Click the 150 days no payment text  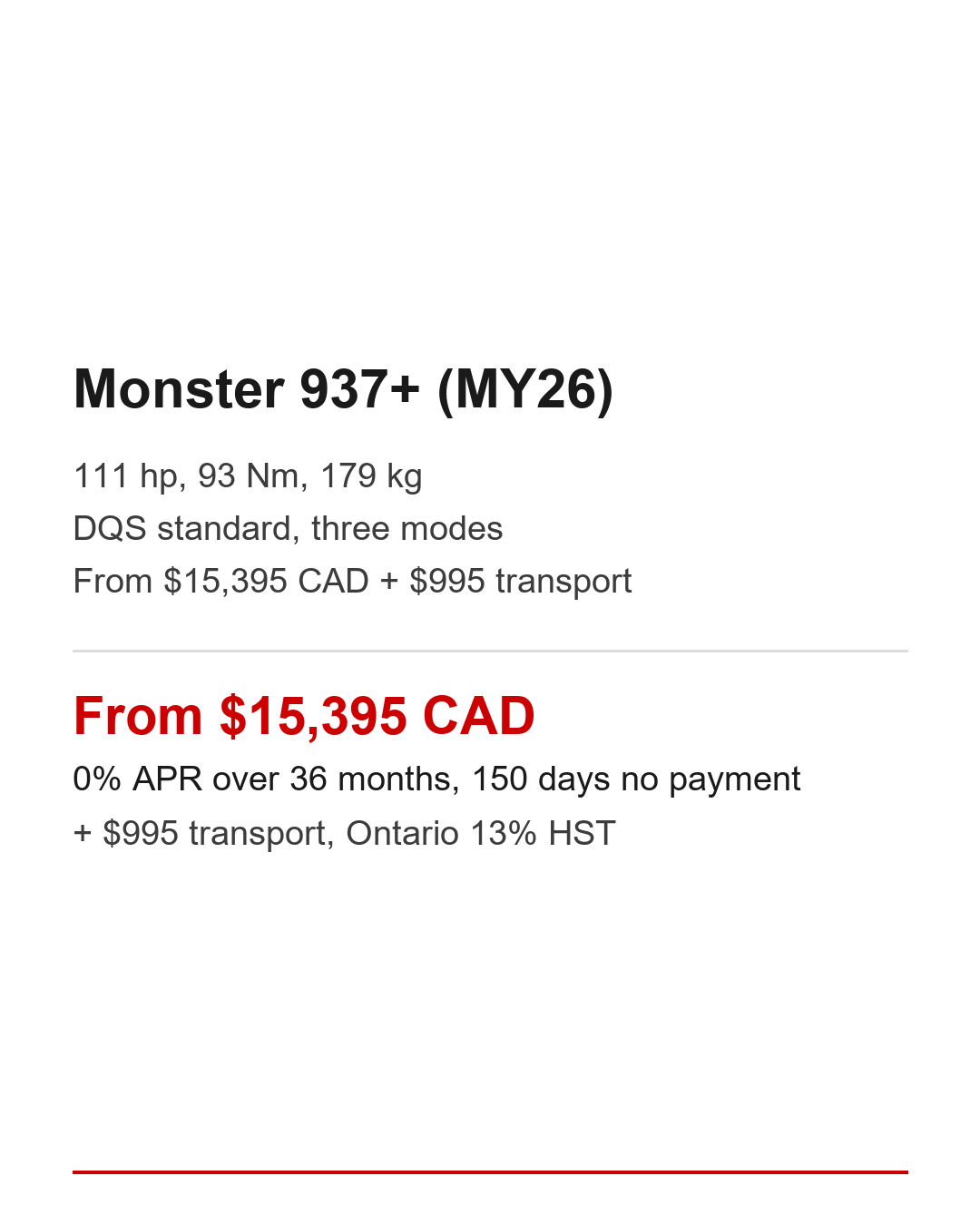[x=635, y=779]
